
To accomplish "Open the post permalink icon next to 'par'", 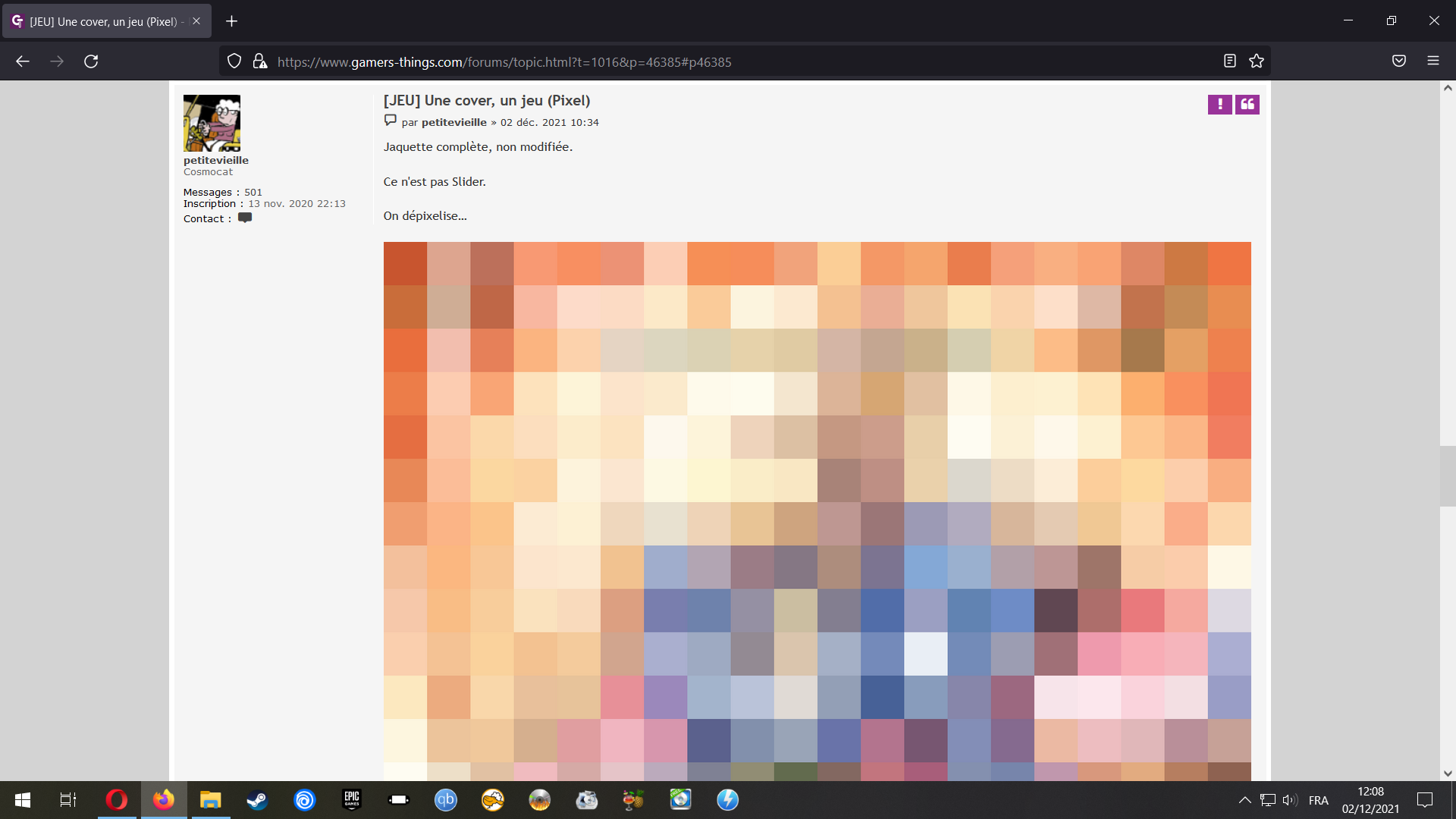I will (x=391, y=121).
